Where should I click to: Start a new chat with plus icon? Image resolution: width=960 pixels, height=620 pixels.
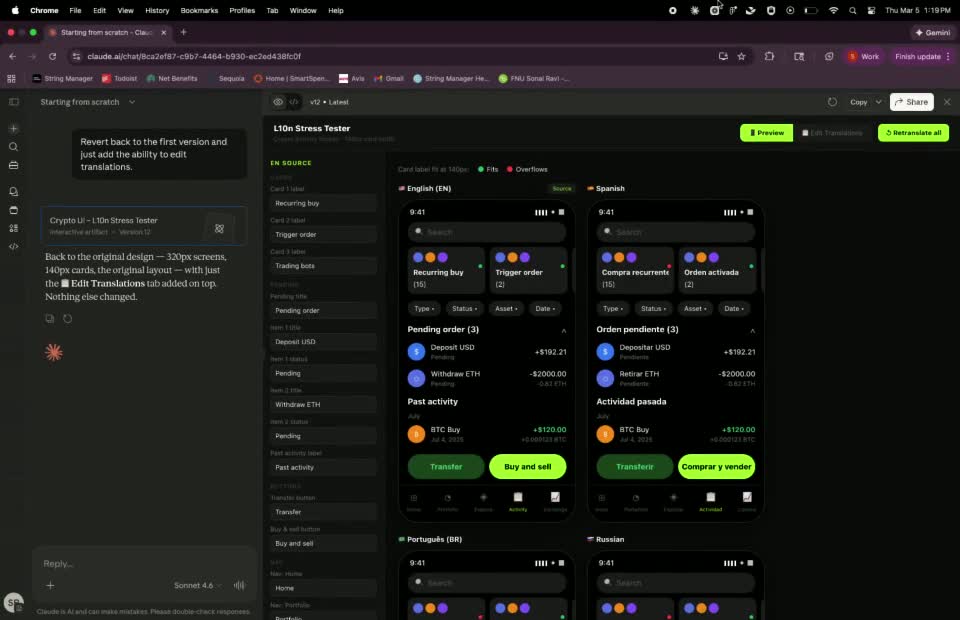pos(13,129)
